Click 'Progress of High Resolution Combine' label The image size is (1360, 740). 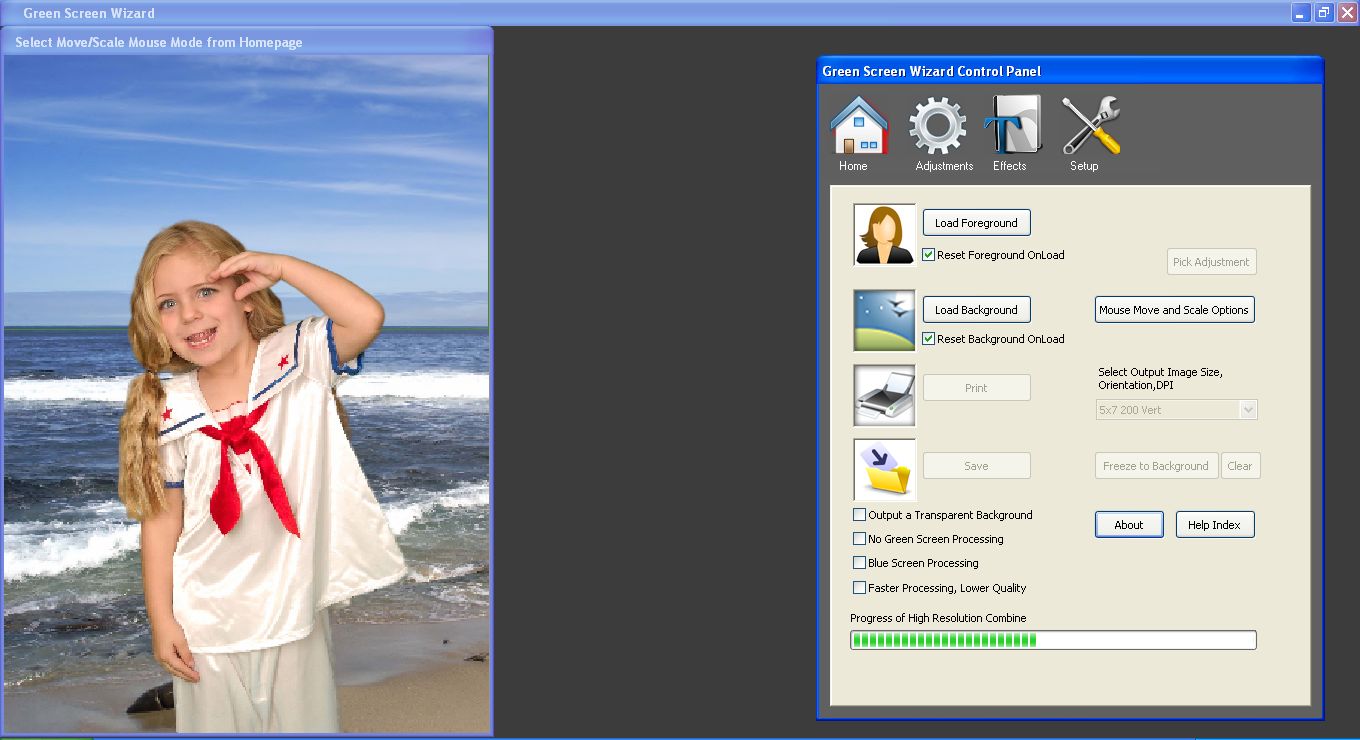pyautogui.click(x=938, y=618)
